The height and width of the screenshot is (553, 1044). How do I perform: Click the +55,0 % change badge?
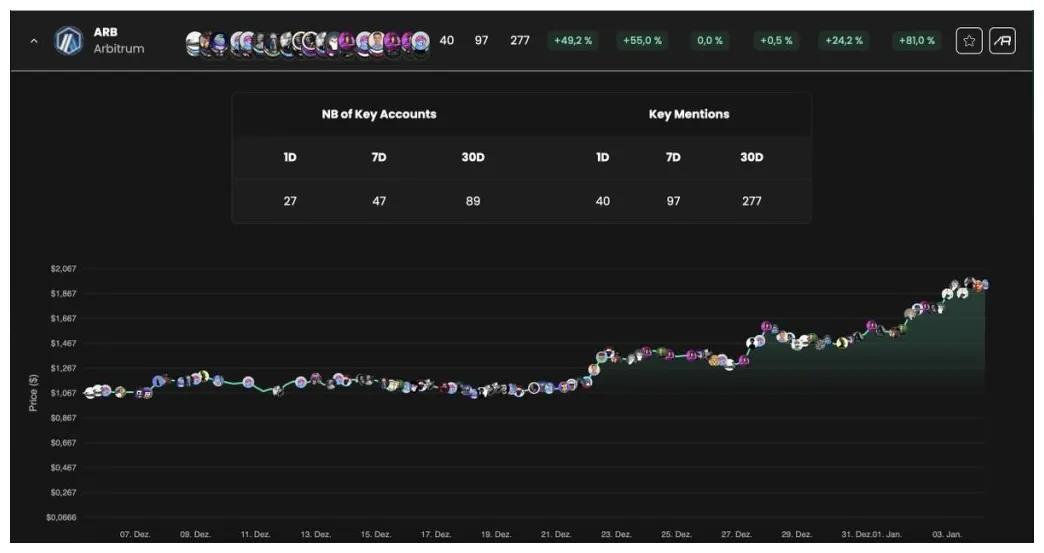642,41
